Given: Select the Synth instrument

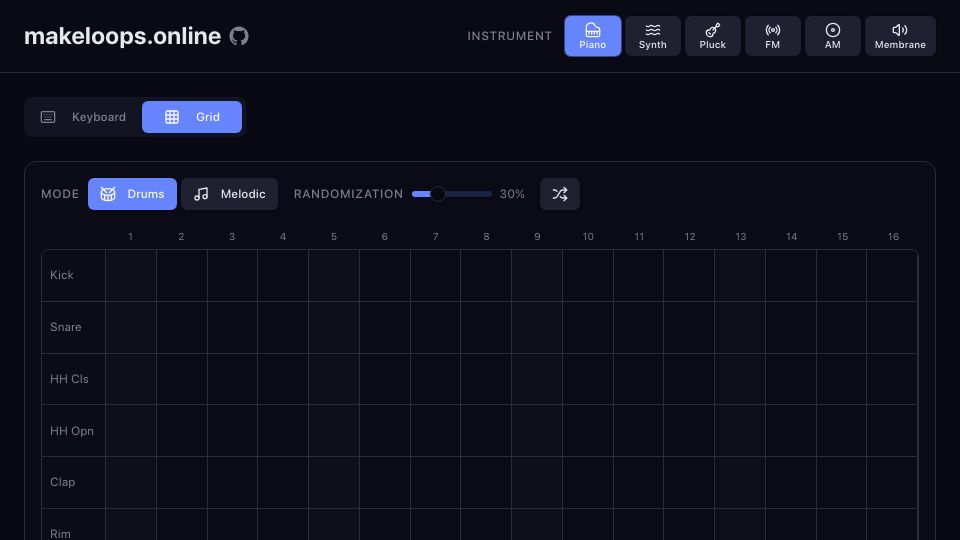Looking at the screenshot, I should 653,36.
